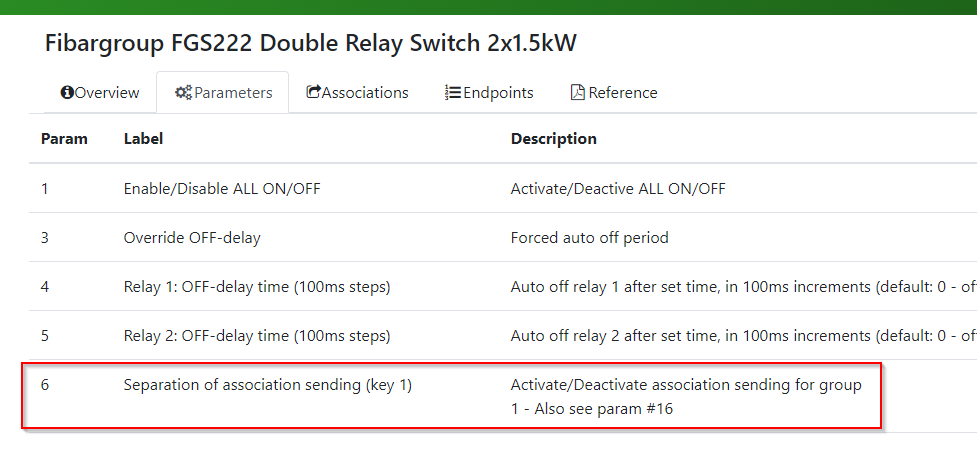Open the Associations tab

pyautogui.click(x=357, y=93)
